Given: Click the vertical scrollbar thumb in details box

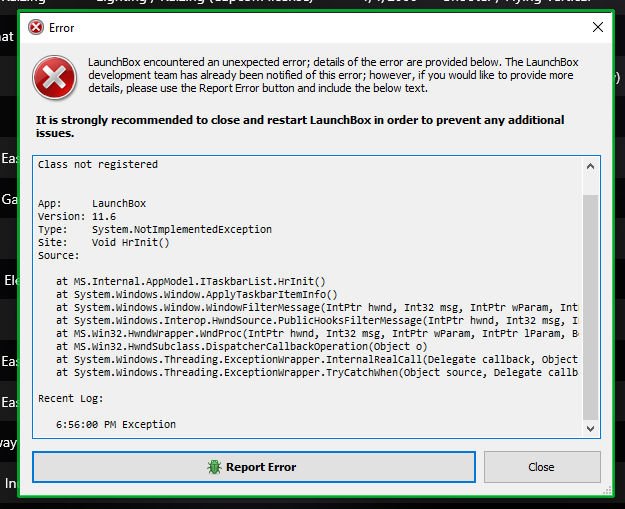Looking at the screenshot, I should (x=590, y=307).
